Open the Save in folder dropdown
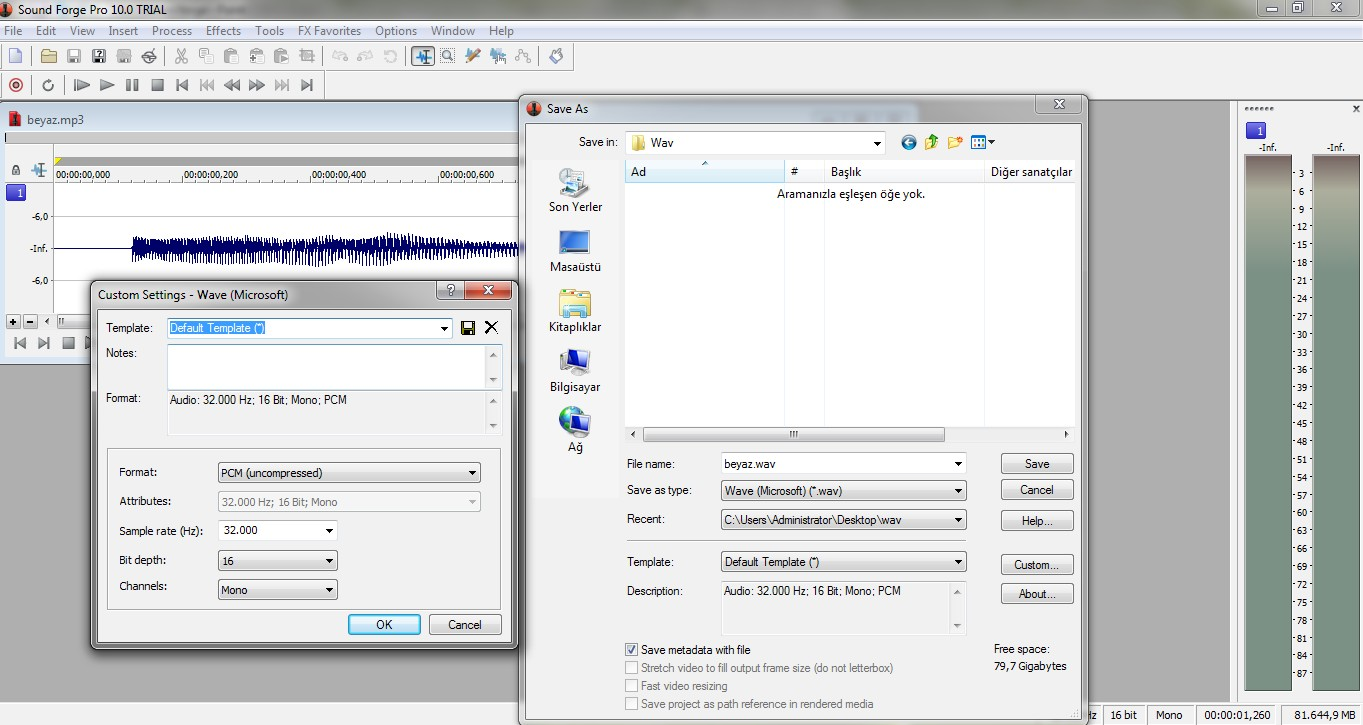The width and height of the screenshot is (1363, 725). pyautogui.click(x=877, y=143)
